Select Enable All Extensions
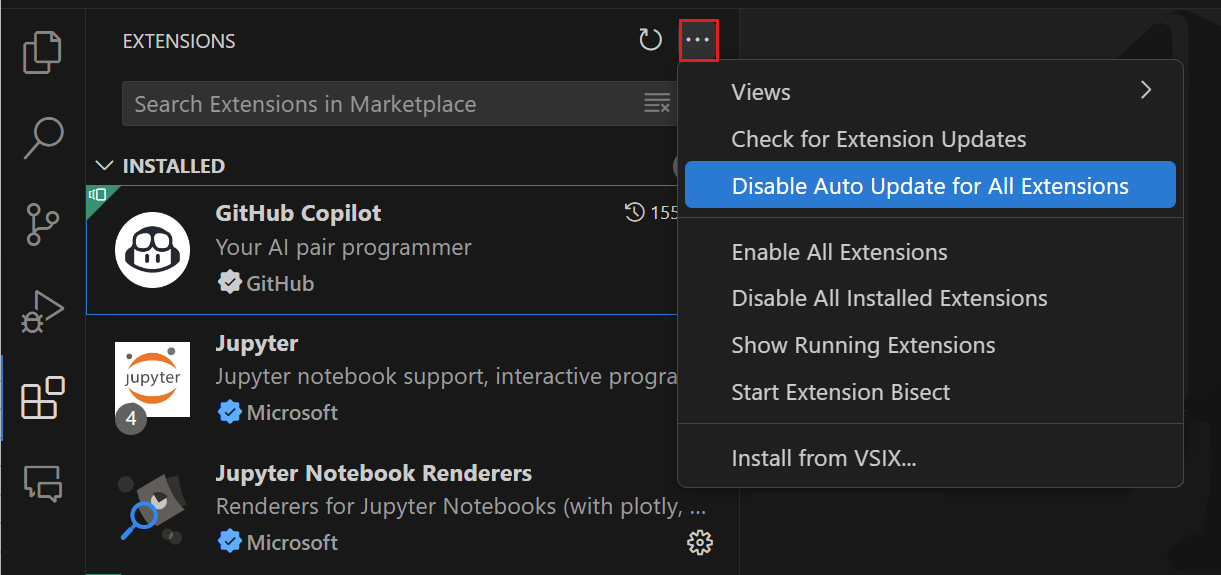 coord(839,252)
